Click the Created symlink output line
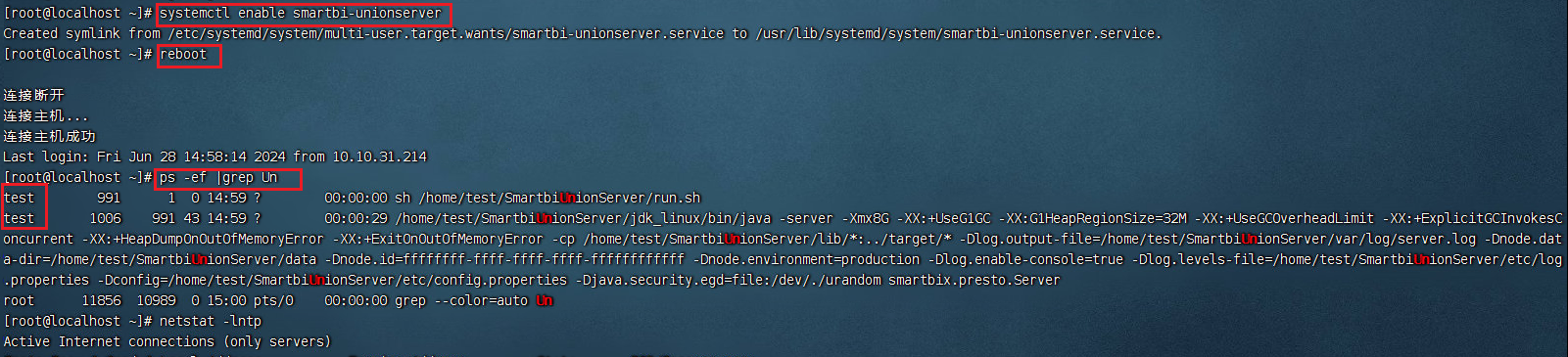1568x357 pixels. pos(582,34)
